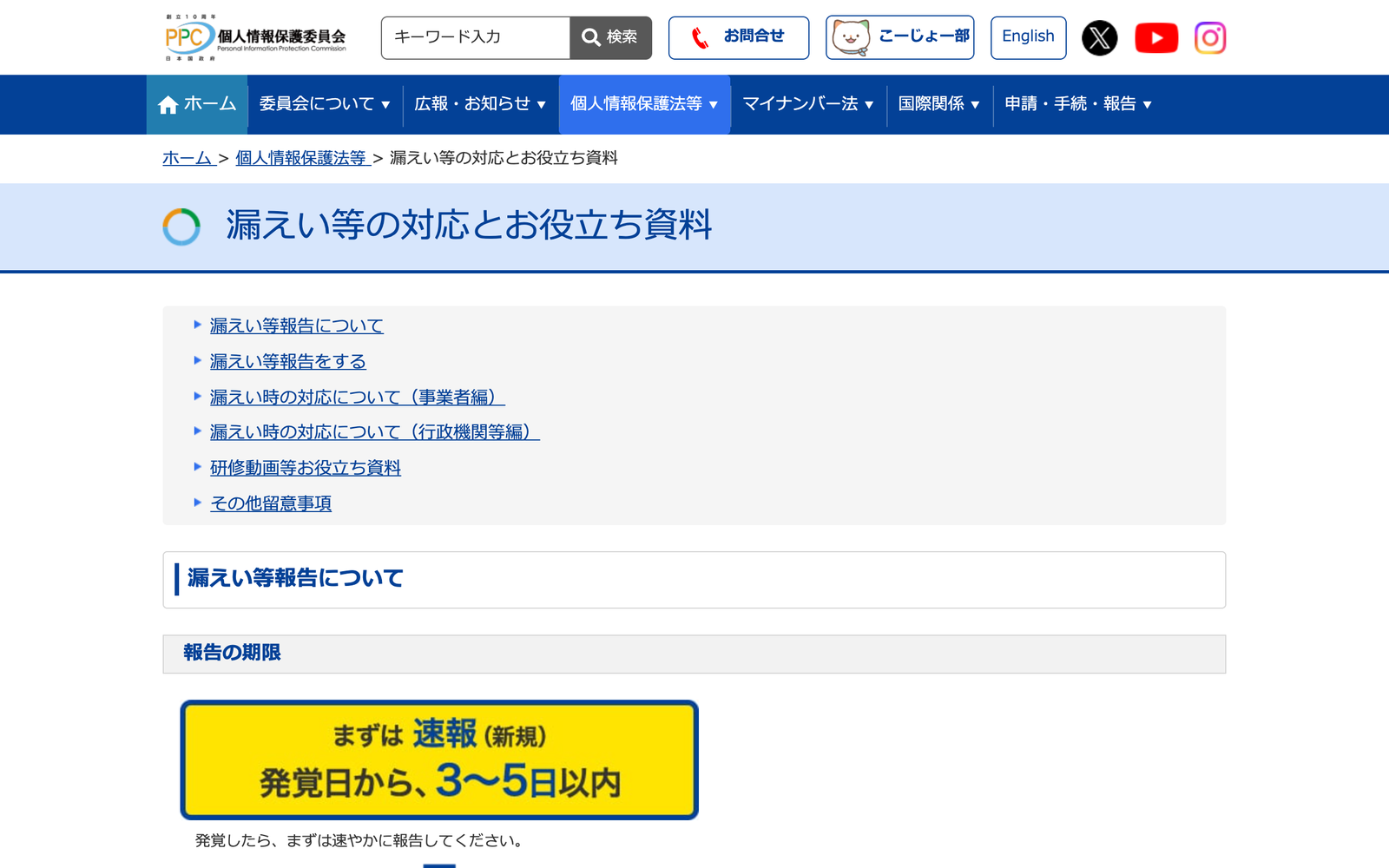
Task: Open the 研修動画等お役立ち資料 link
Action: tap(306, 468)
